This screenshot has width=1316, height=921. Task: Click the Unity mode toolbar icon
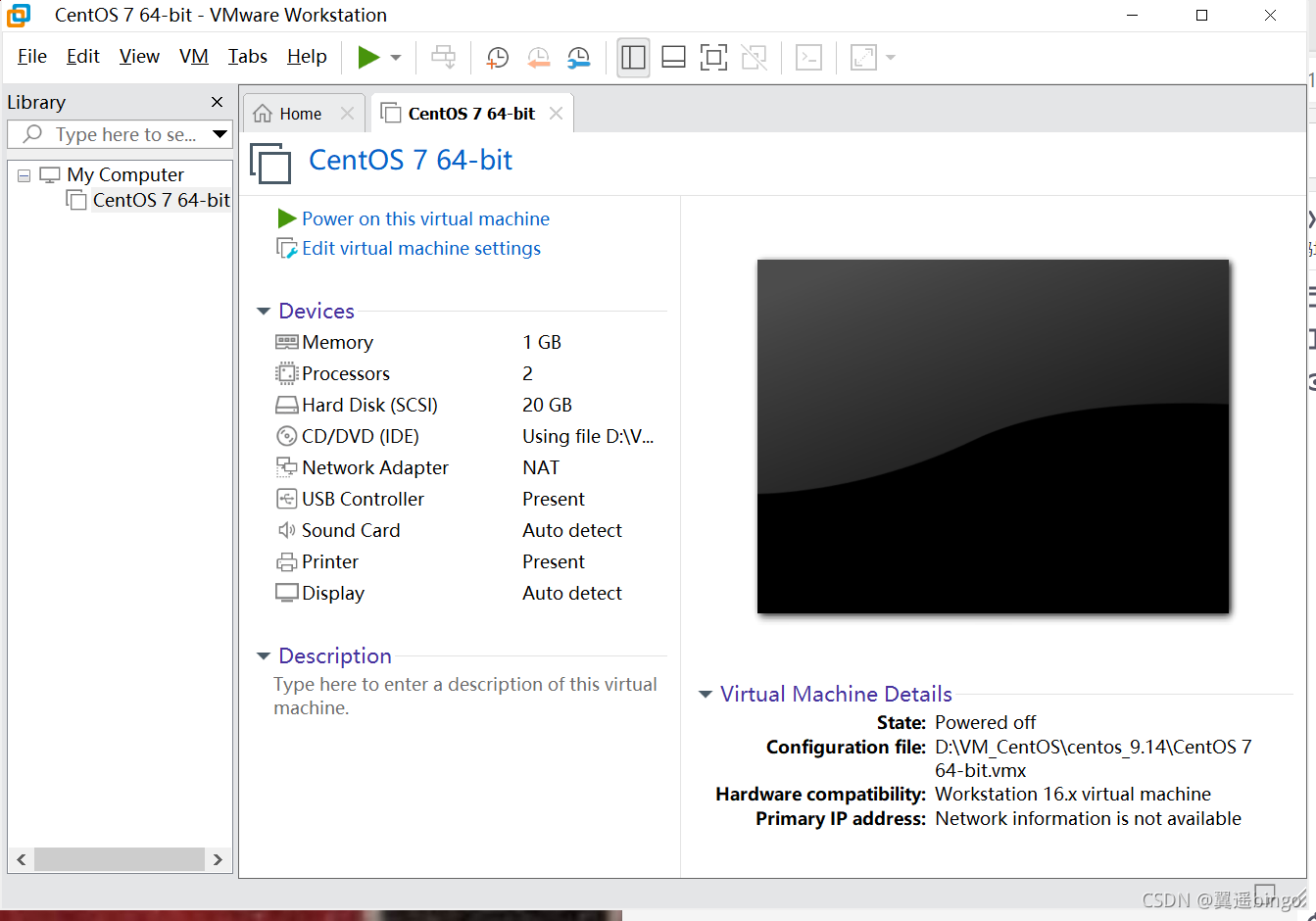click(x=755, y=58)
